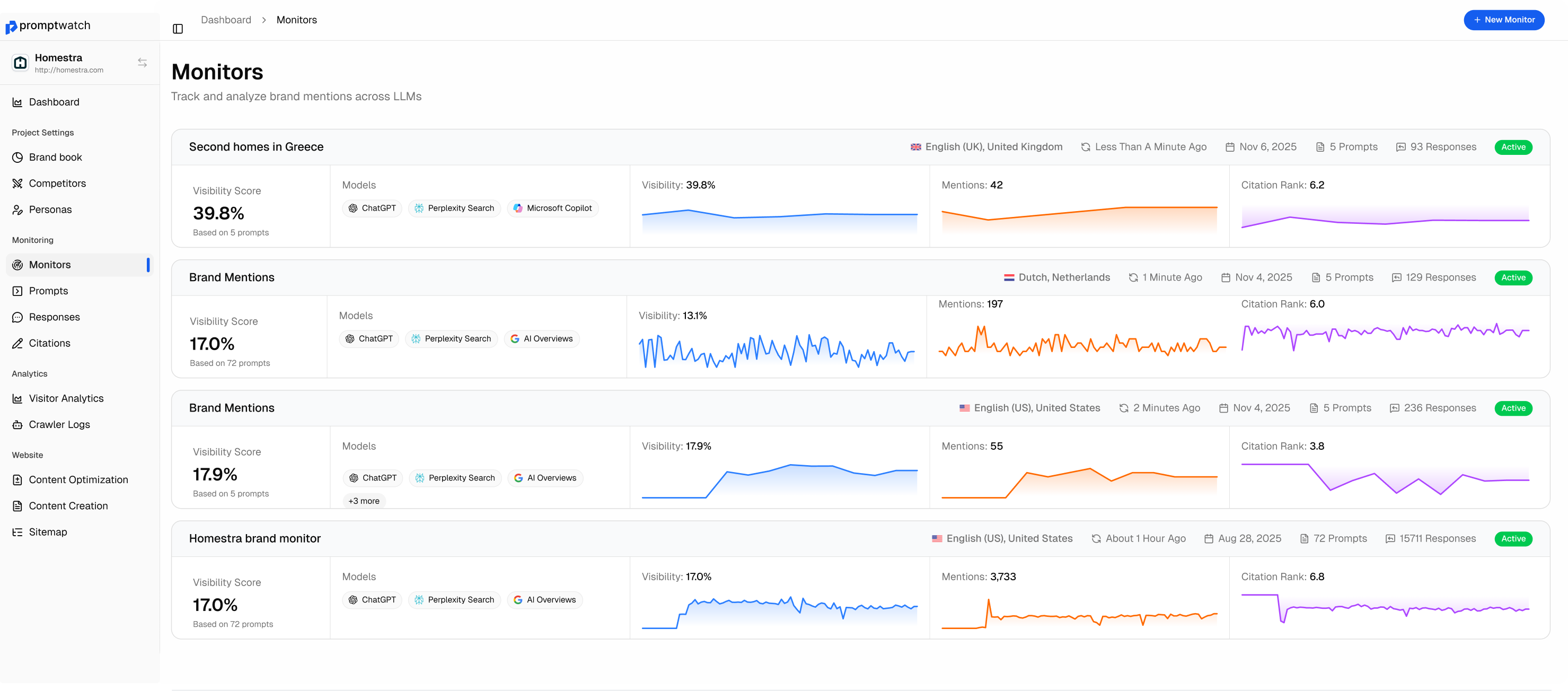The height and width of the screenshot is (698, 1568).
Task: Expand the '+3 more' models chip
Action: tap(364, 501)
